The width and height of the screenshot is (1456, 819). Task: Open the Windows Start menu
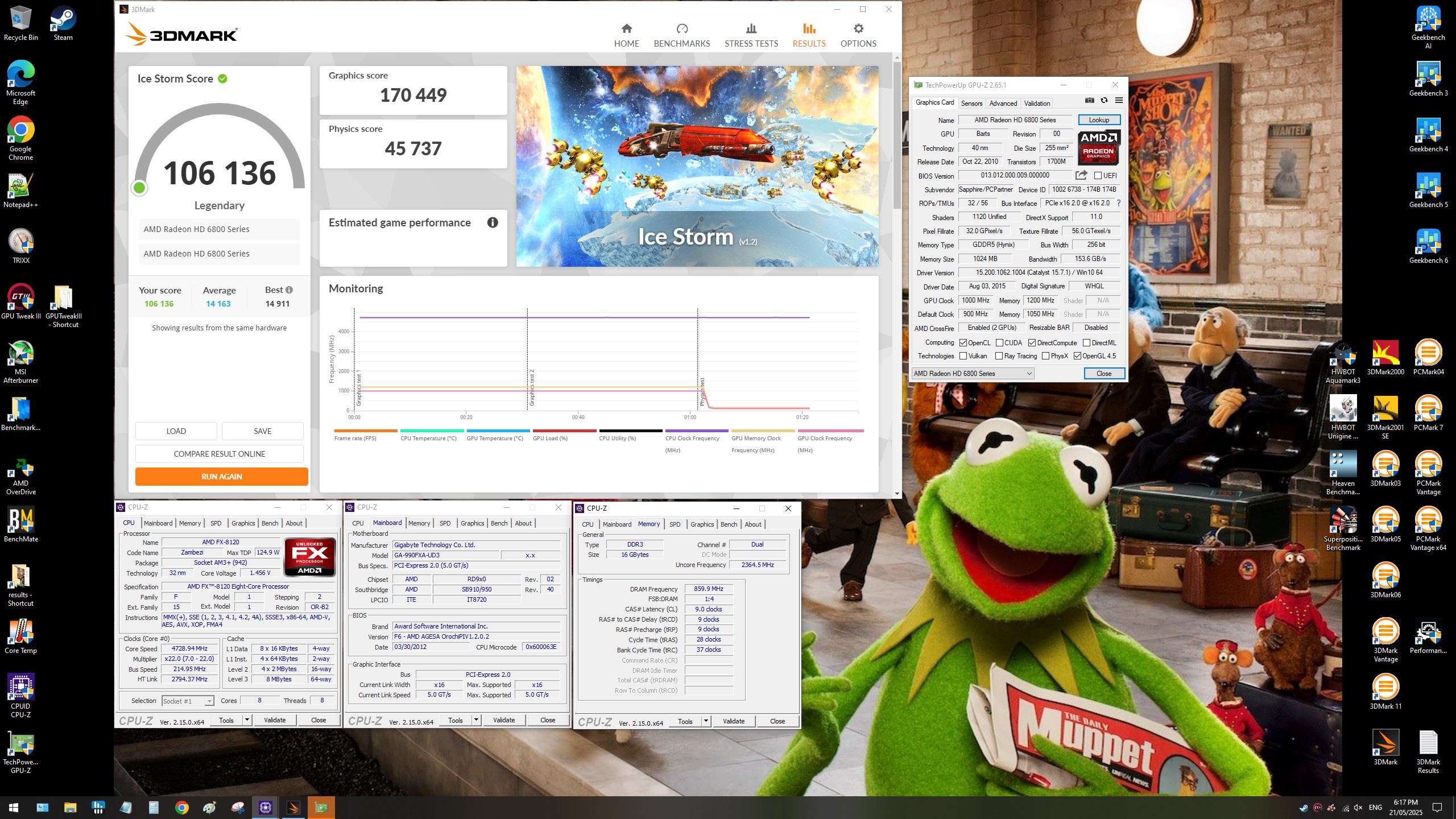(x=14, y=807)
